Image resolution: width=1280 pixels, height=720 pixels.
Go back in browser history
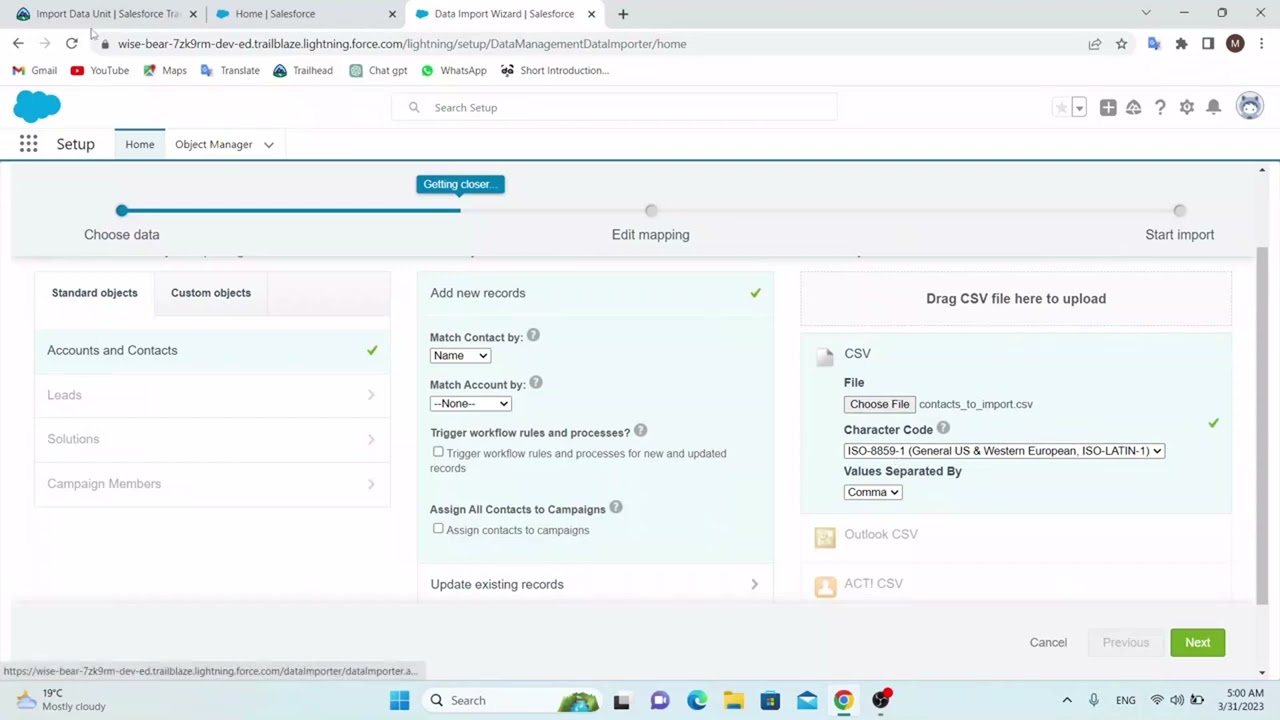tap(18, 44)
